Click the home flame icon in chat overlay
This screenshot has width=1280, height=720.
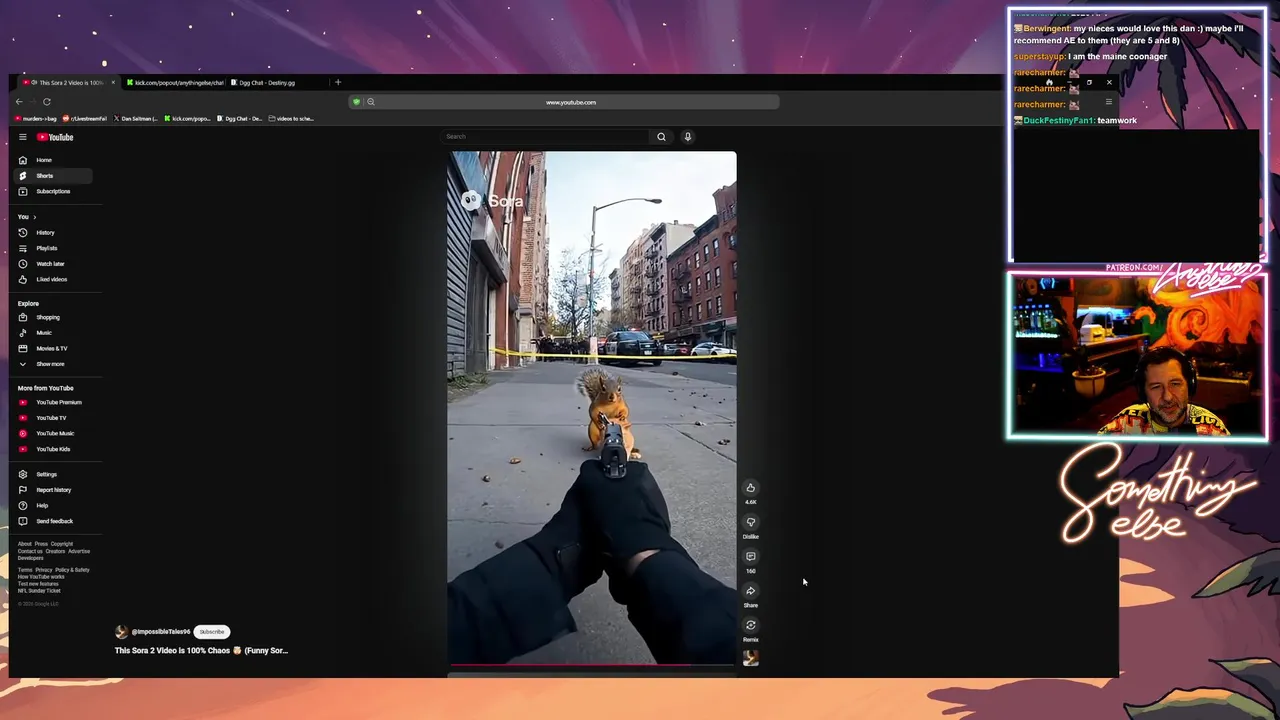(1049, 83)
